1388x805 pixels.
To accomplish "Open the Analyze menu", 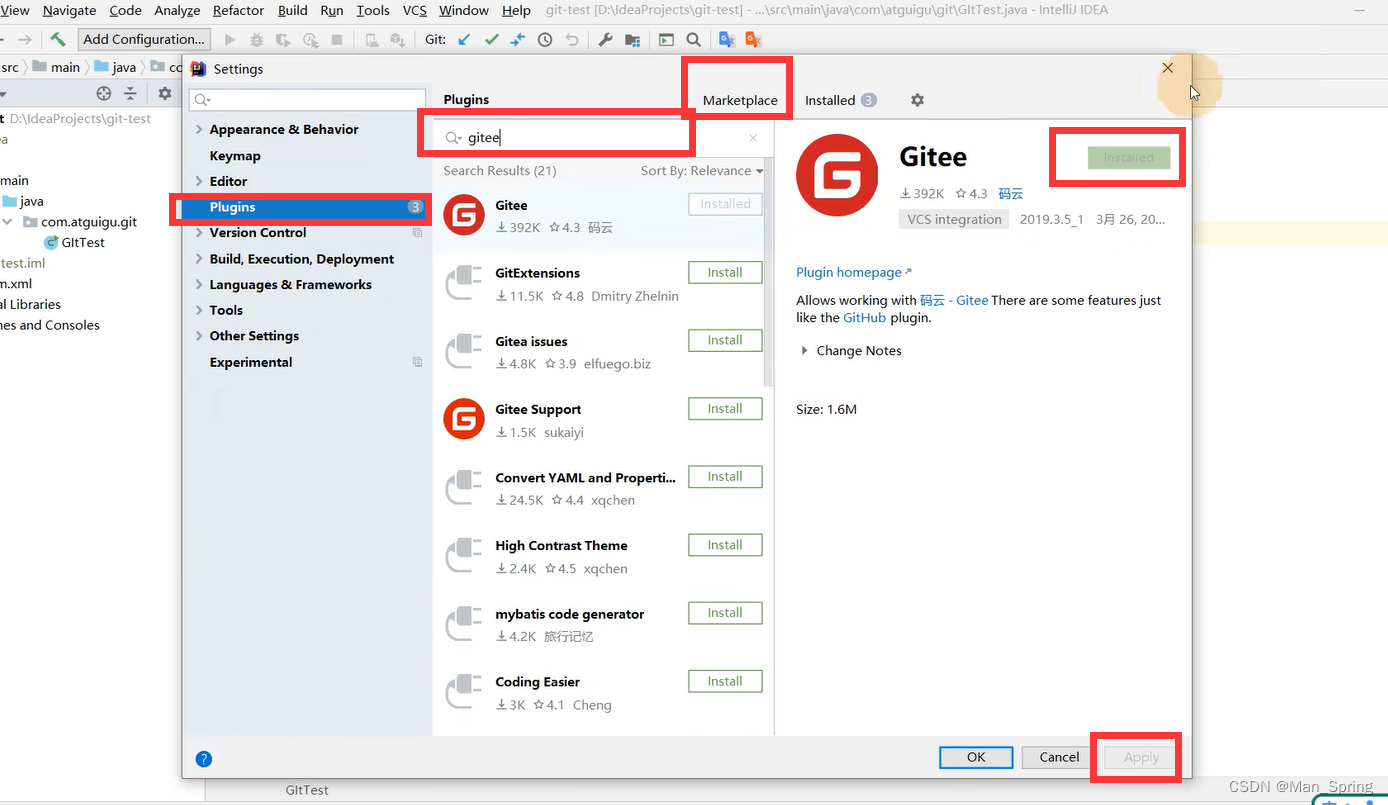I will point(177,10).
